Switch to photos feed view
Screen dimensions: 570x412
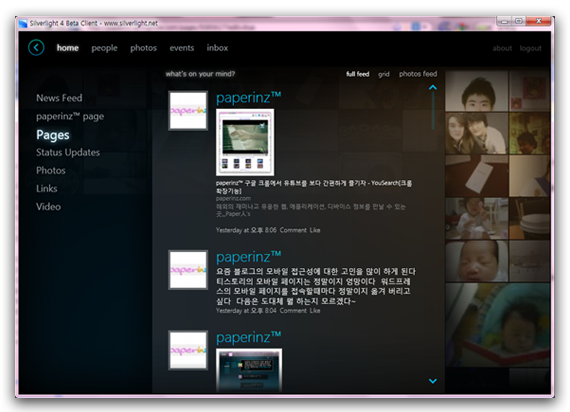coord(418,74)
